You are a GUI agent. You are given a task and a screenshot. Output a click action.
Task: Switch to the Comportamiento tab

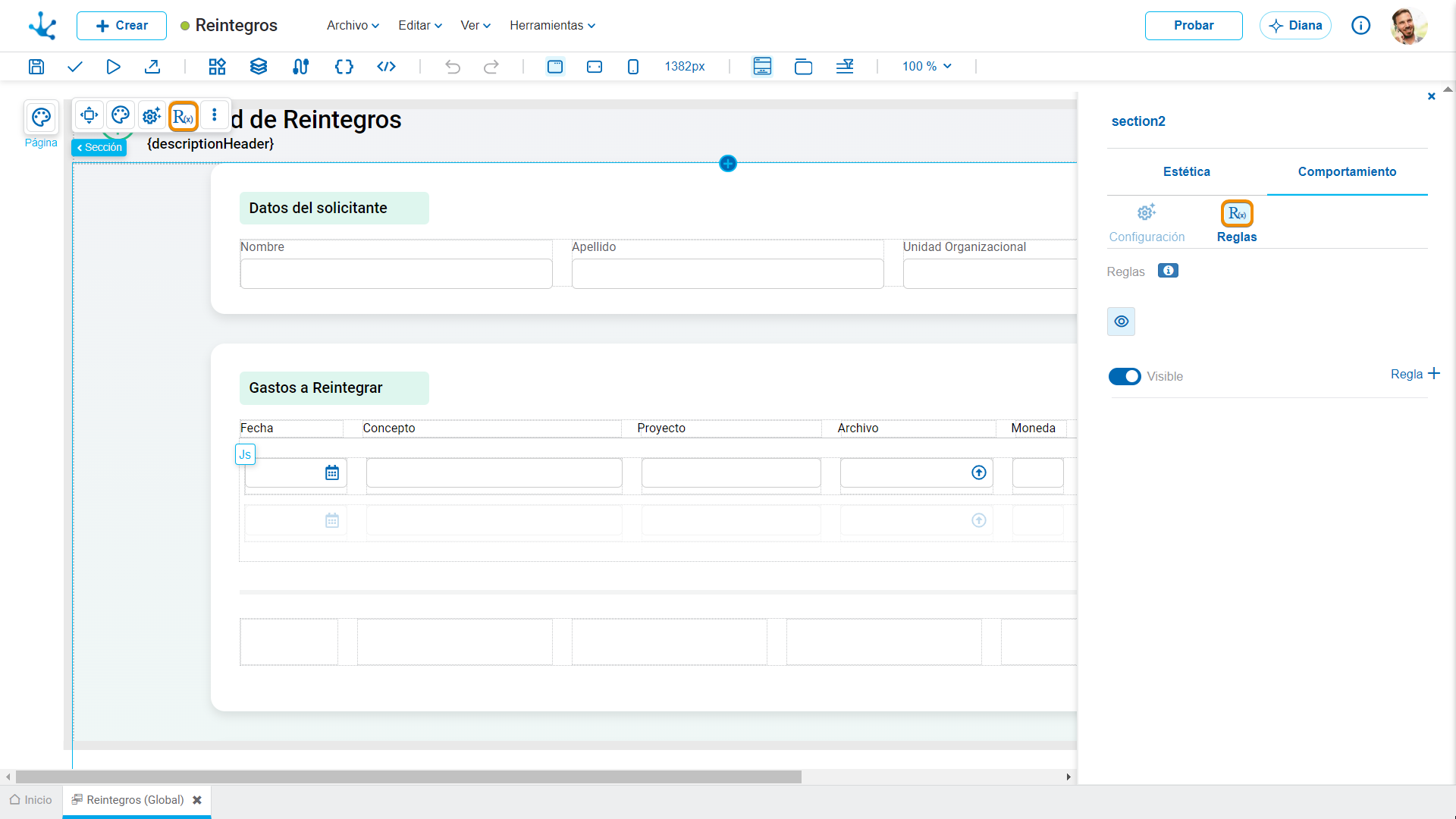(x=1347, y=172)
